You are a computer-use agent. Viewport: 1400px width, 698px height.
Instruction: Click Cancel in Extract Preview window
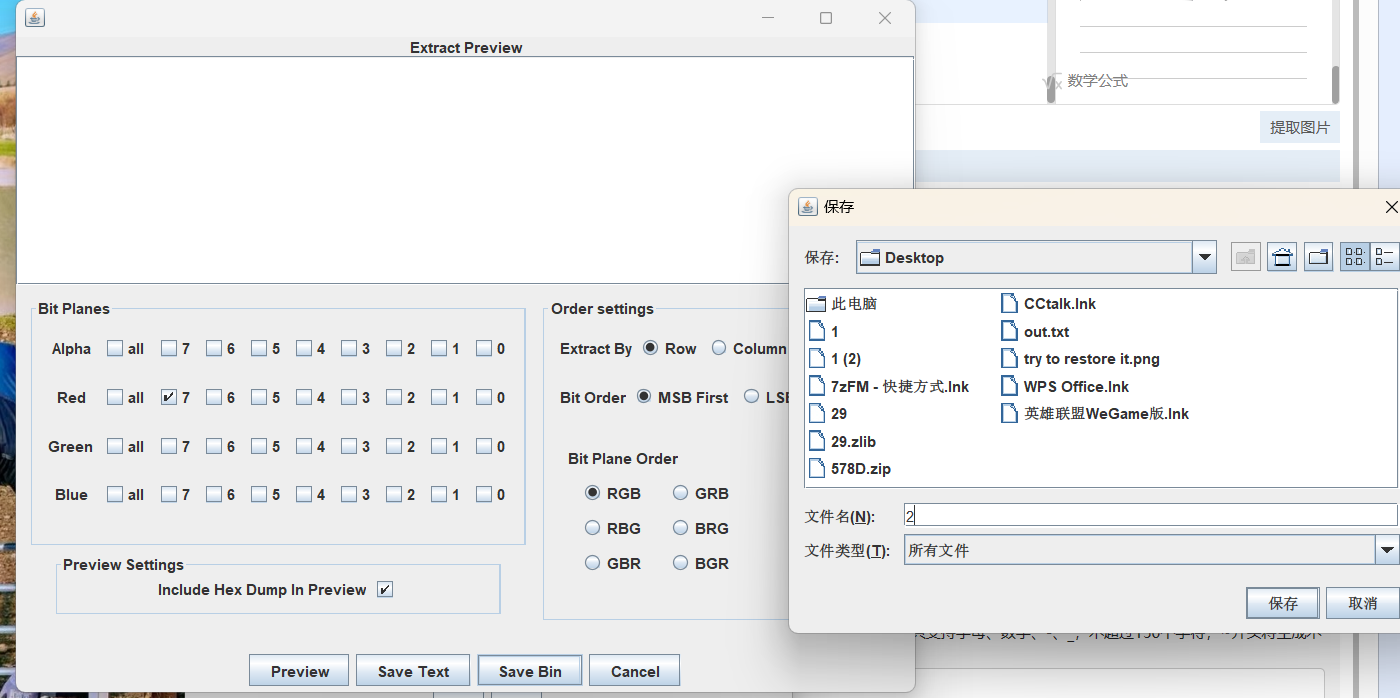[635, 671]
